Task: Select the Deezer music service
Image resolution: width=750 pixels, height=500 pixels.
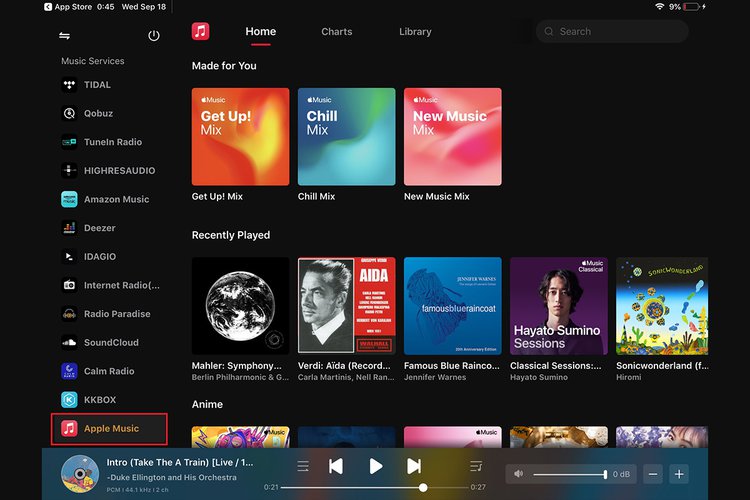Action: [99, 228]
